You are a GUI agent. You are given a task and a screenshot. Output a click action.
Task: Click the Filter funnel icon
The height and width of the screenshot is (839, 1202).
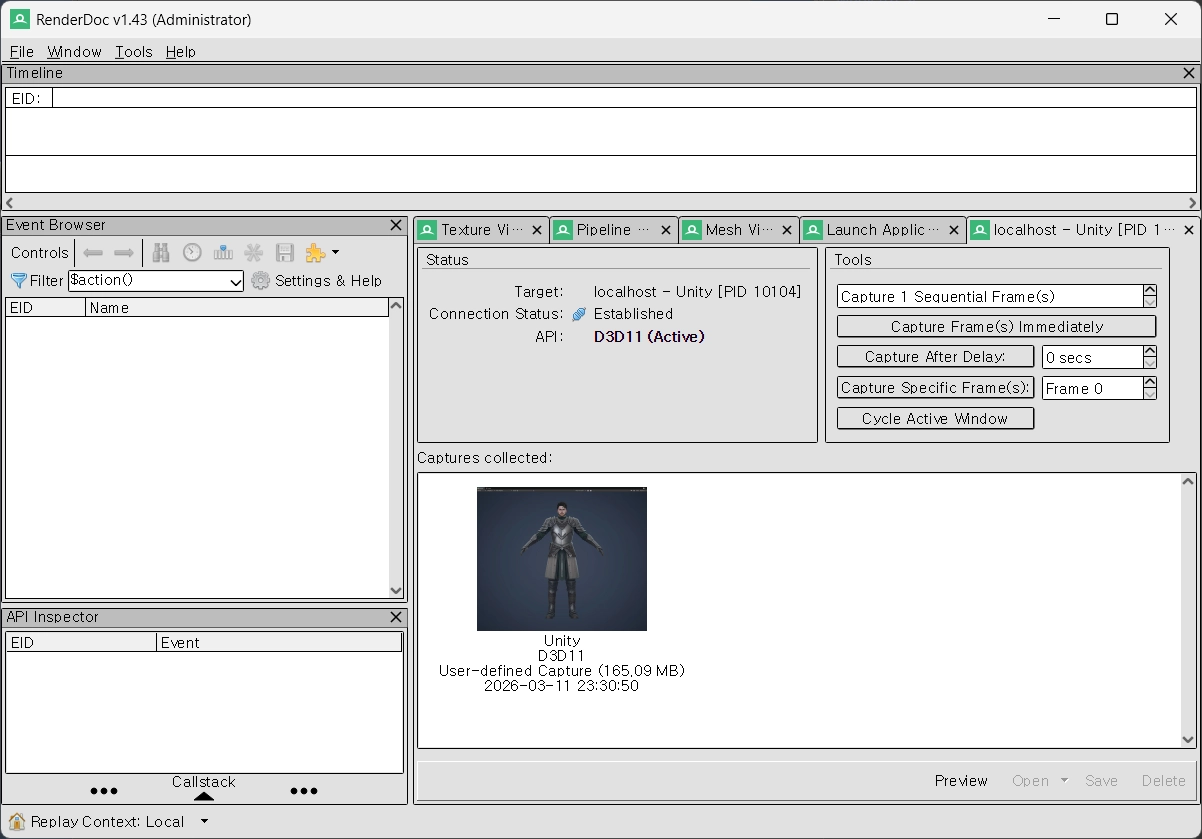click(x=18, y=281)
